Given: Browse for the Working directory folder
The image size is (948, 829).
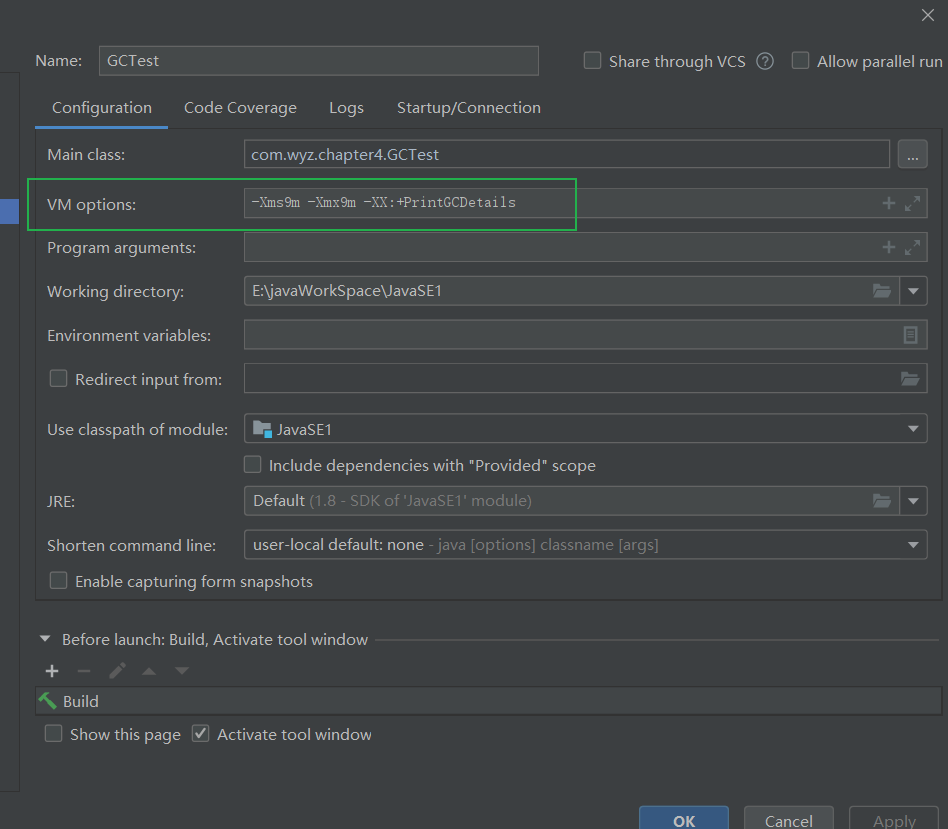Looking at the screenshot, I should click(881, 291).
